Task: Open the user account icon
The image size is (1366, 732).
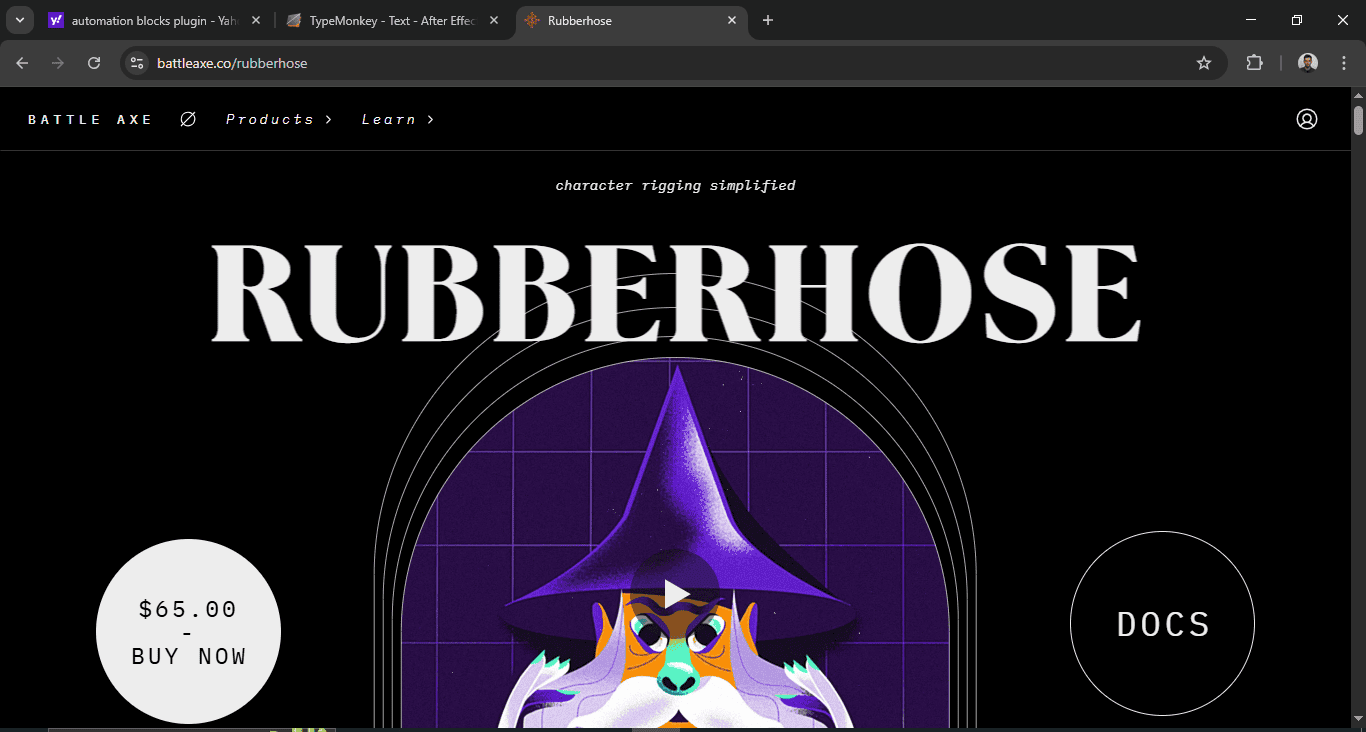Action: click(1306, 119)
